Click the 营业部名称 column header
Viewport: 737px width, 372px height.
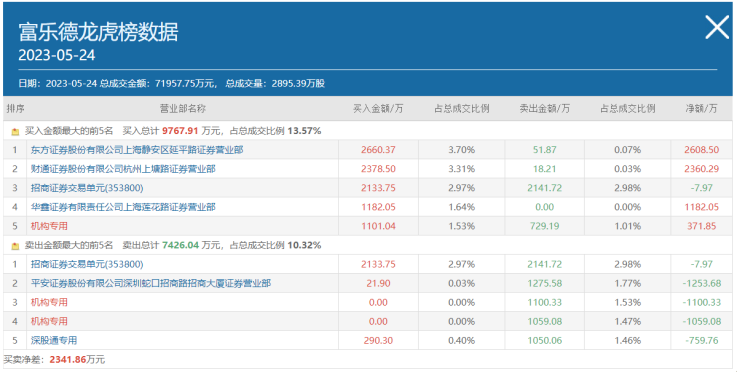click(x=183, y=109)
